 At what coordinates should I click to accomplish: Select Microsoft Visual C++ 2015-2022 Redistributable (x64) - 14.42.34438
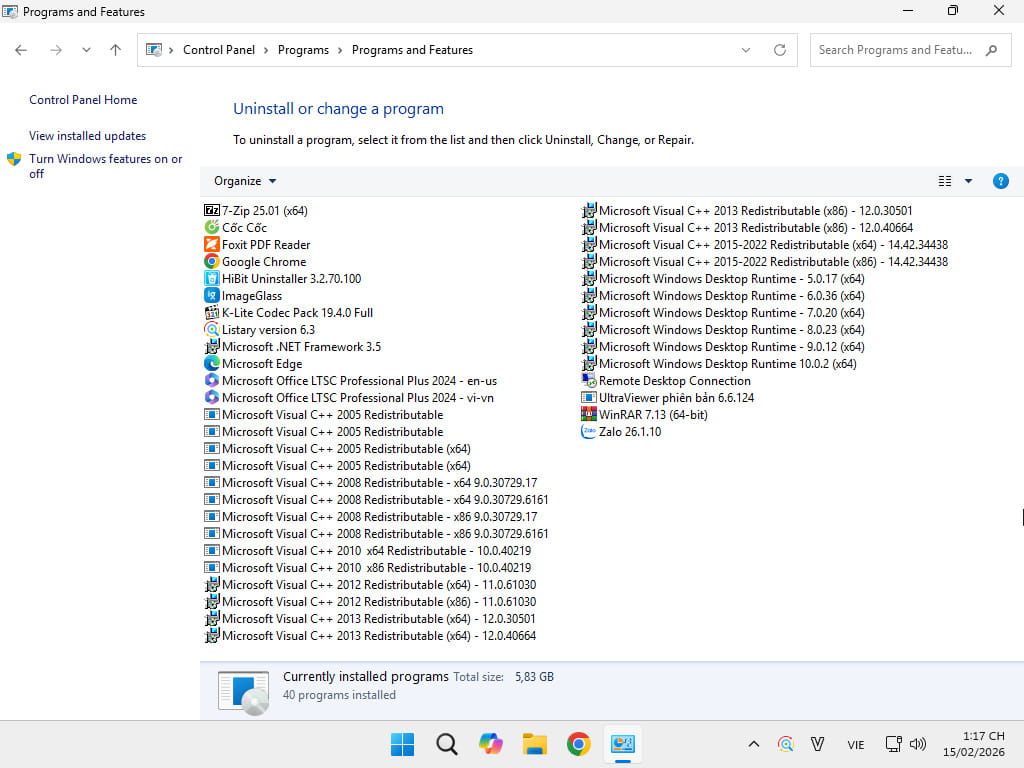click(x=765, y=244)
